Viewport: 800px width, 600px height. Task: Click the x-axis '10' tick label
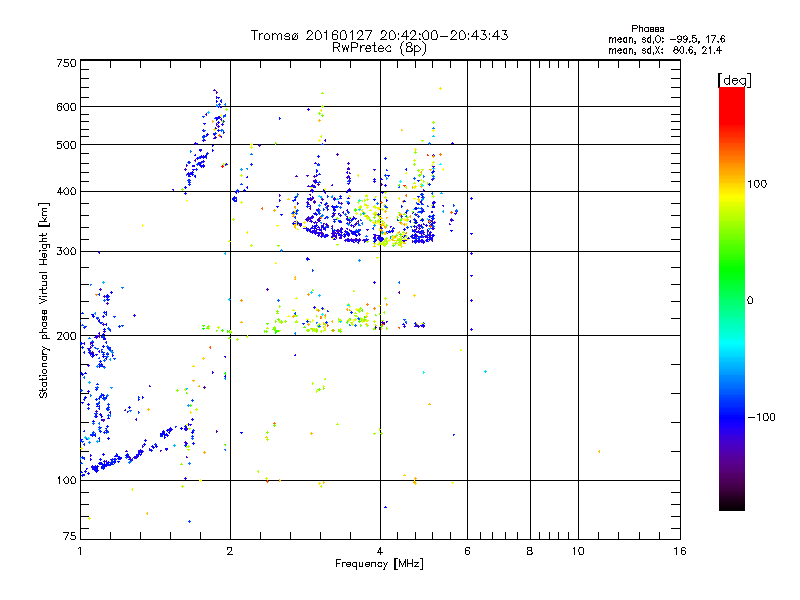coord(578,551)
